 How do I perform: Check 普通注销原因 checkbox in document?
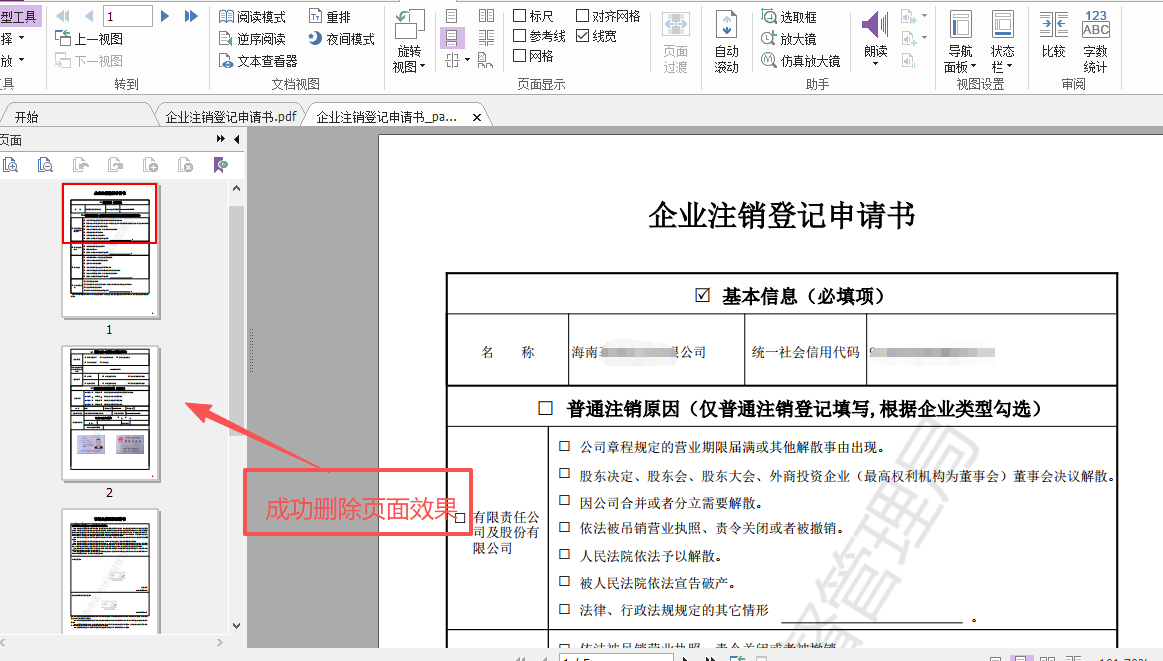click(x=546, y=408)
